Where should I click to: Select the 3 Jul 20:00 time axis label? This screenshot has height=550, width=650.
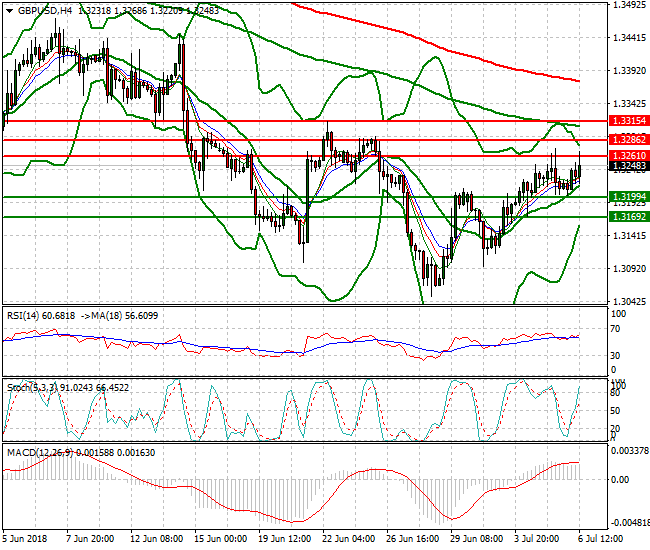pos(536,539)
